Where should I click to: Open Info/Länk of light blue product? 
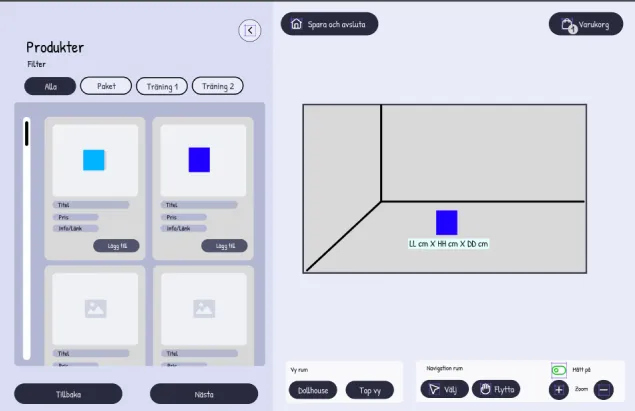coord(75,228)
